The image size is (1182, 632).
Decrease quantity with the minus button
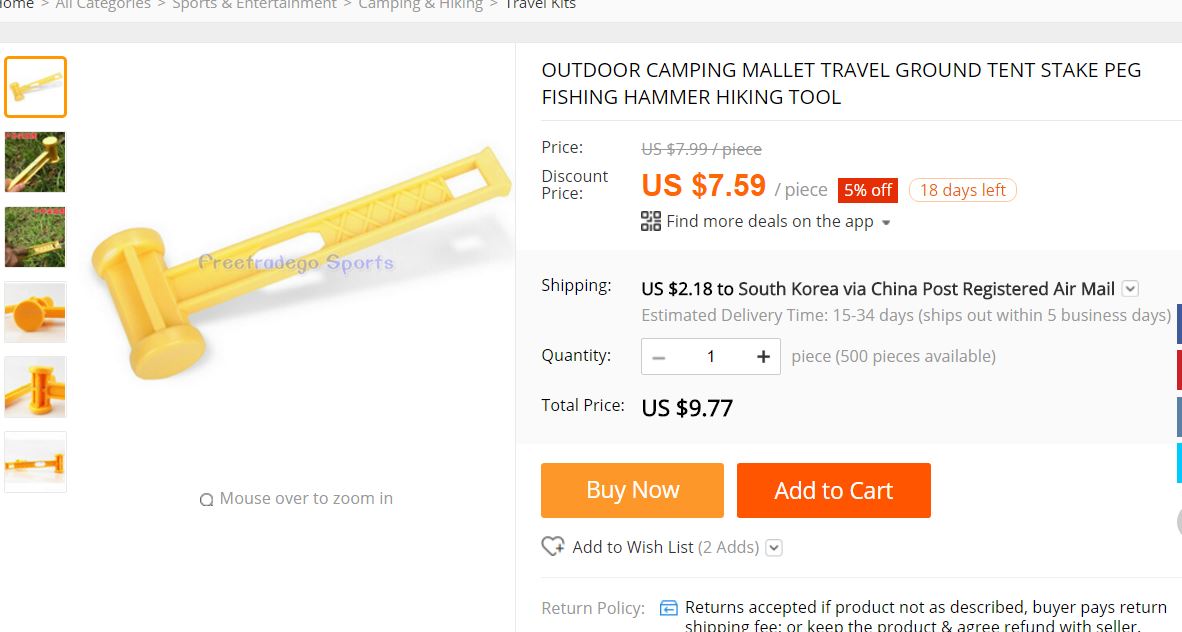[658, 357]
